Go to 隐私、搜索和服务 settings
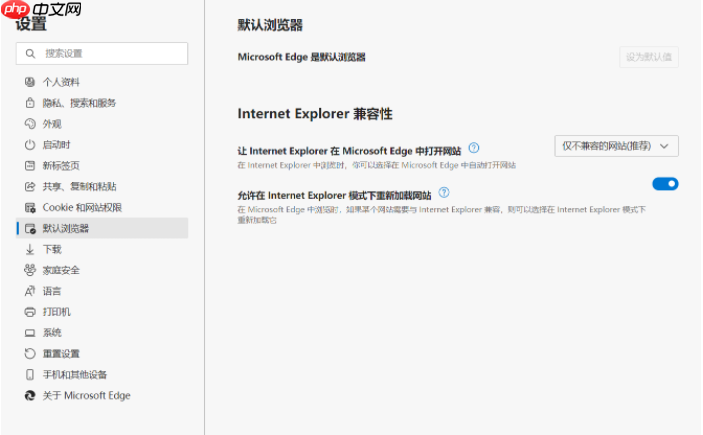This screenshot has height=435, width=703. (x=102, y=103)
